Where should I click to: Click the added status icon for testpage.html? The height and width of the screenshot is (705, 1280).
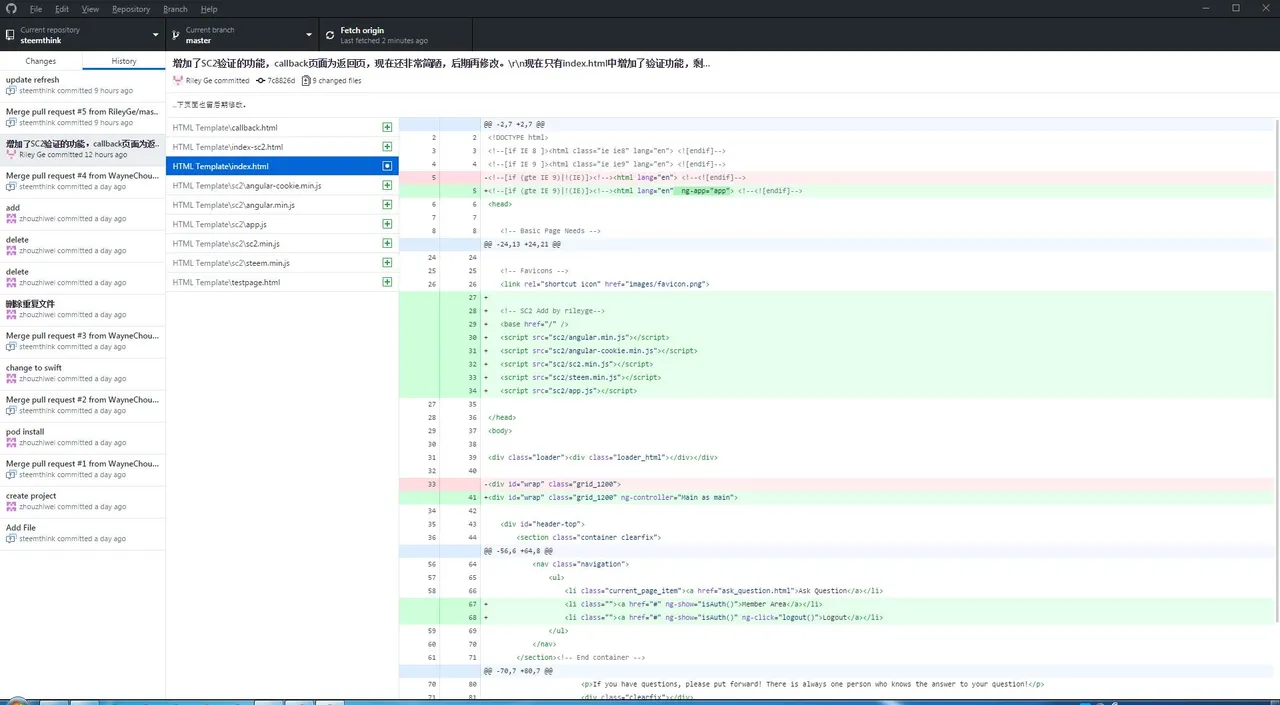click(387, 282)
